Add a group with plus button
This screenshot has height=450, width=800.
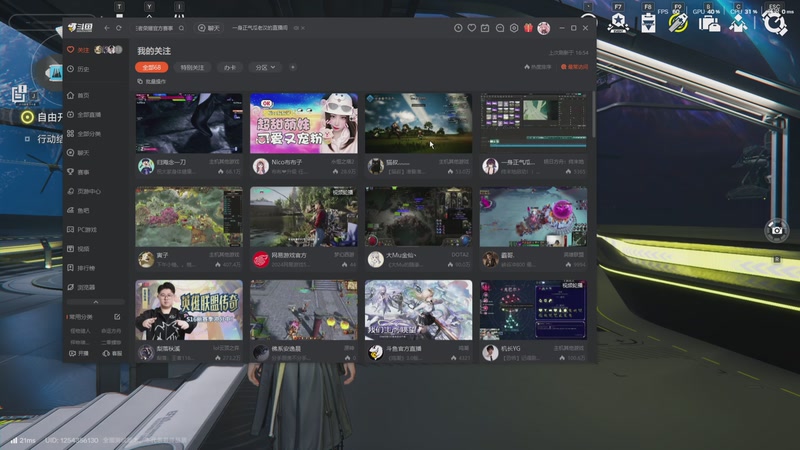pyautogui.click(x=293, y=67)
